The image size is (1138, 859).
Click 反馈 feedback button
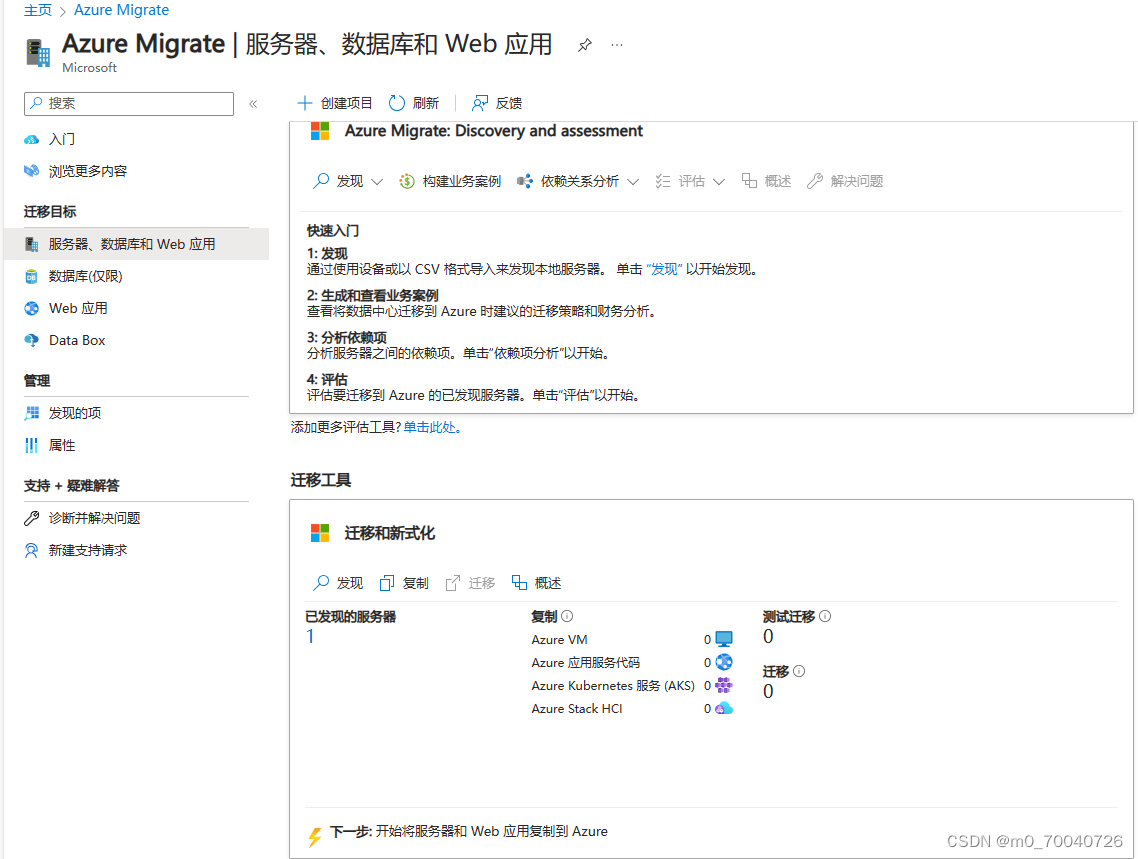point(497,103)
